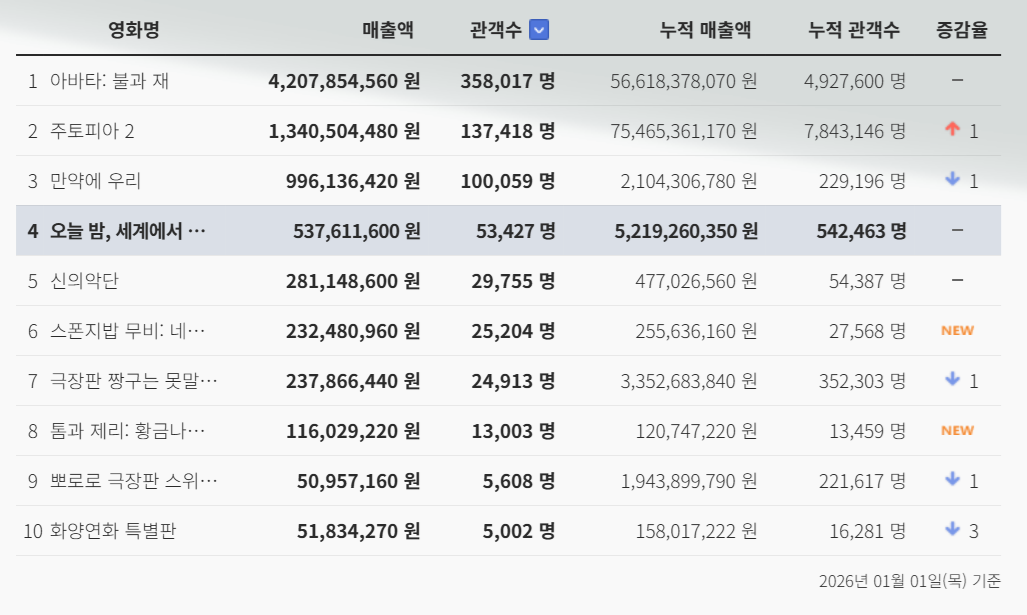The height and width of the screenshot is (615, 1027).
Task: Click cumulative audience 7,843,146 명
Action: (855, 131)
